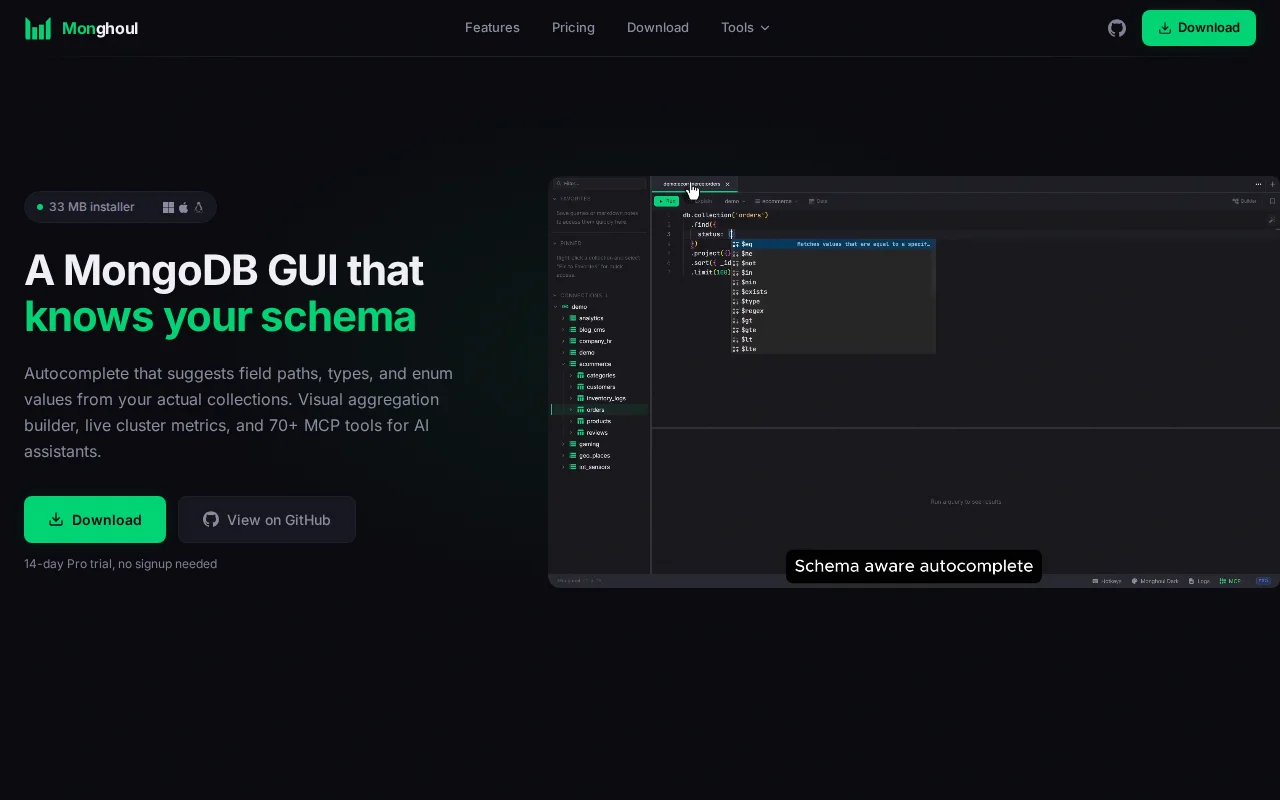Collapse the ecommerce database node
This screenshot has width=1280, height=800.
tap(563, 364)
